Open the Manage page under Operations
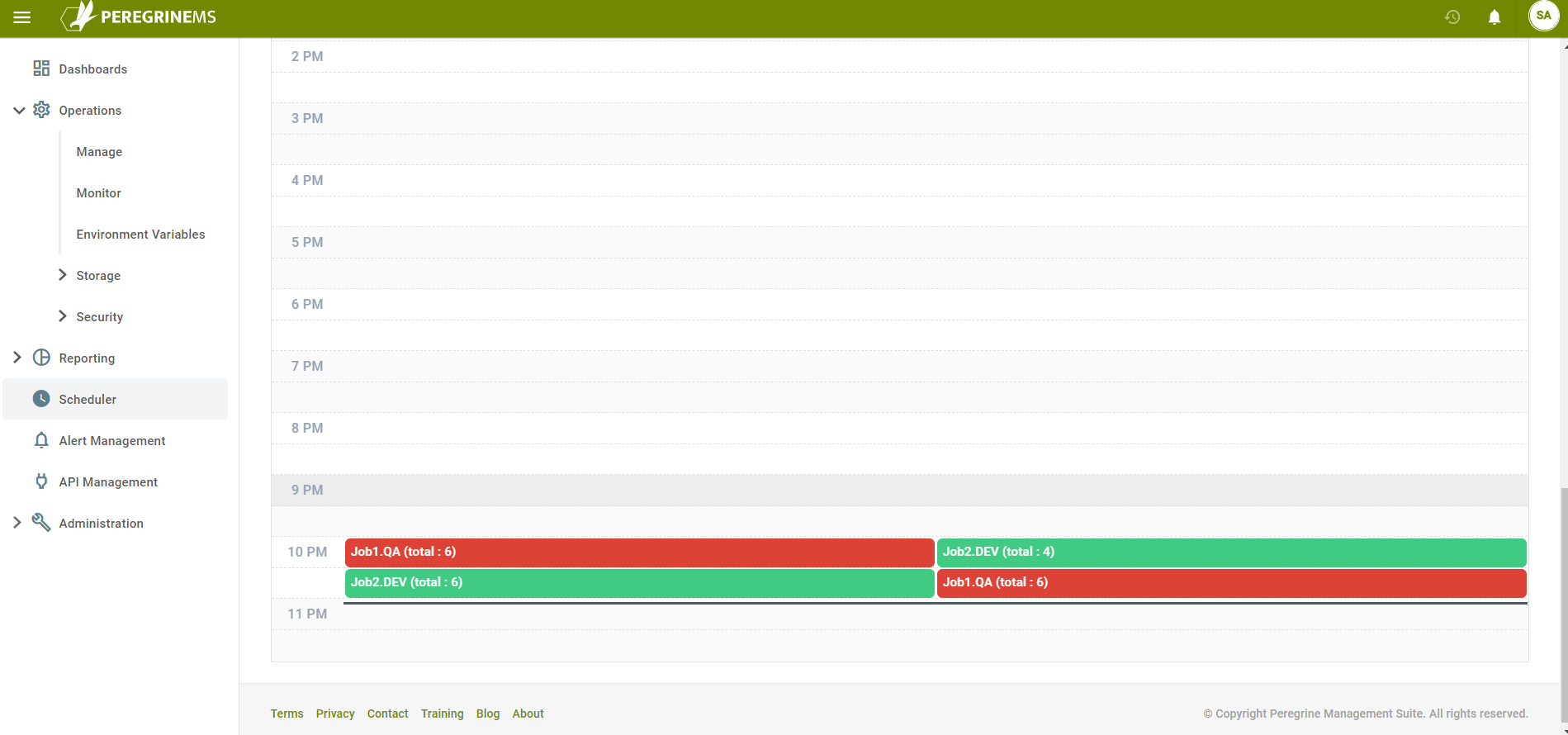1568x735 pixels. coord(99,152)
